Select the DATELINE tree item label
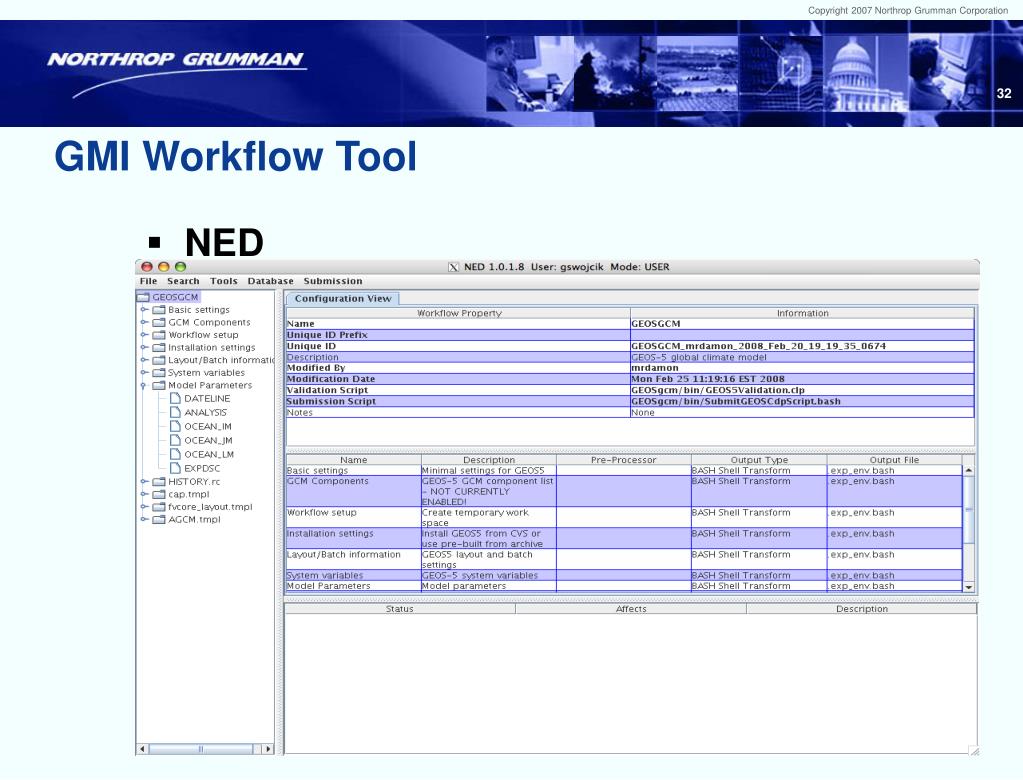The width and height of the screenshot is (1023, 780). click(x=207, y=398)
